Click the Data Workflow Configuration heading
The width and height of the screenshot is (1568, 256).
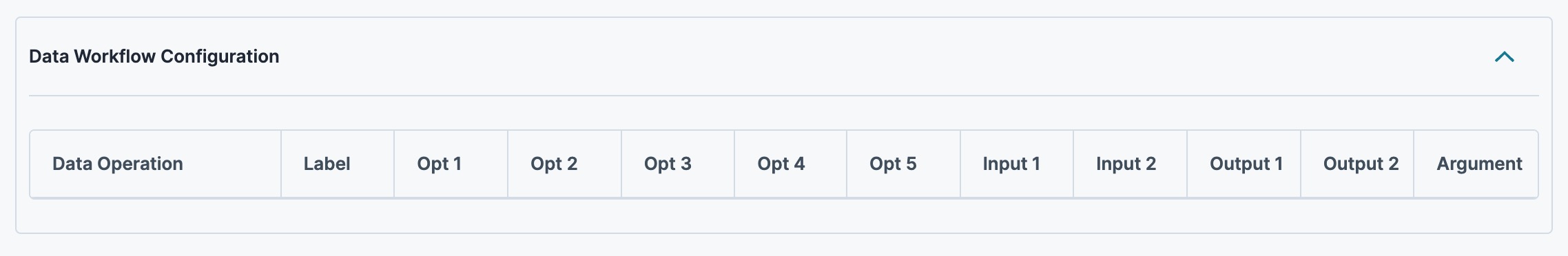point(154,56)
